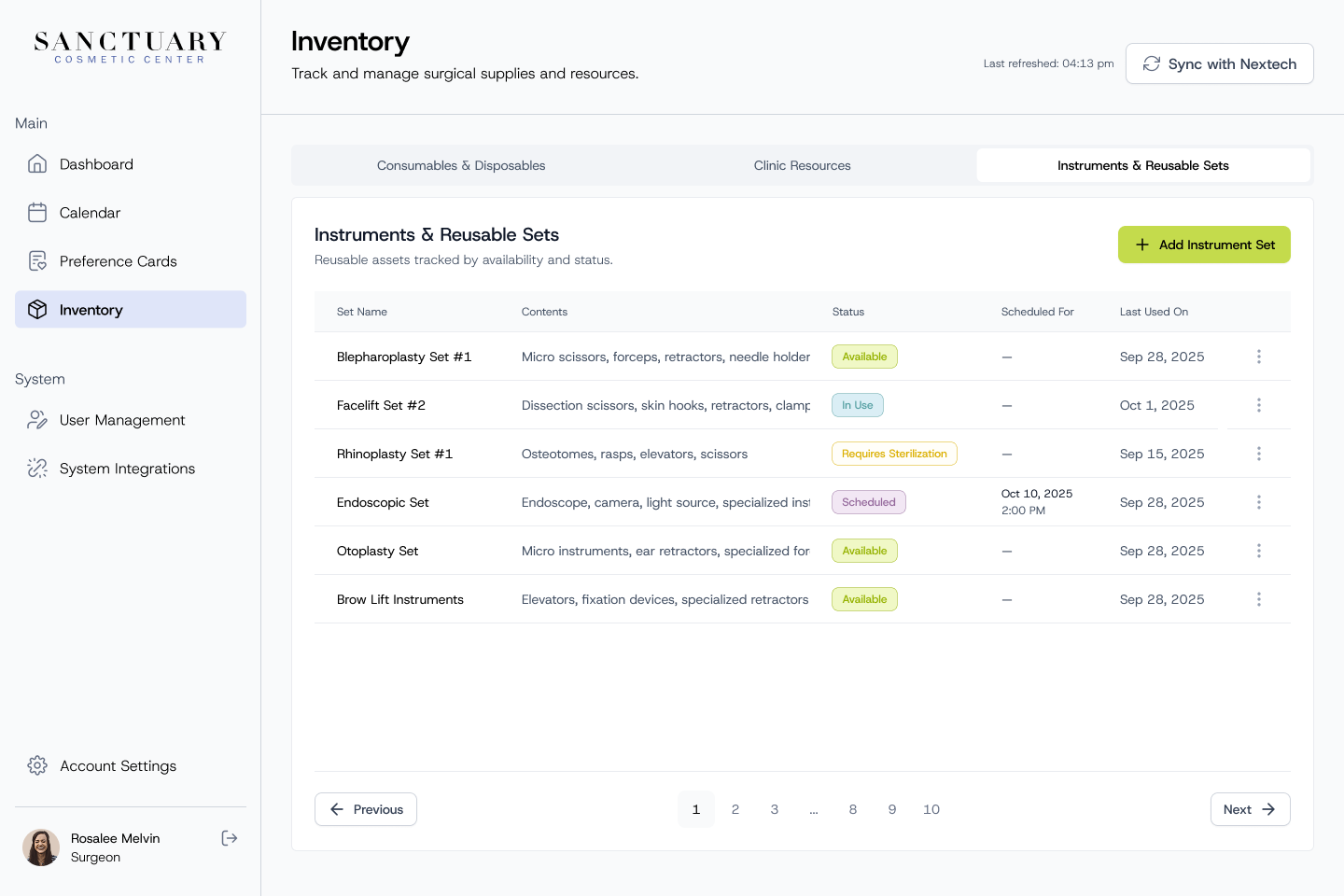Viewport: 1344px width, 896px height.
Task: Click the sync refresh icon
Action: coord(1152,63)
